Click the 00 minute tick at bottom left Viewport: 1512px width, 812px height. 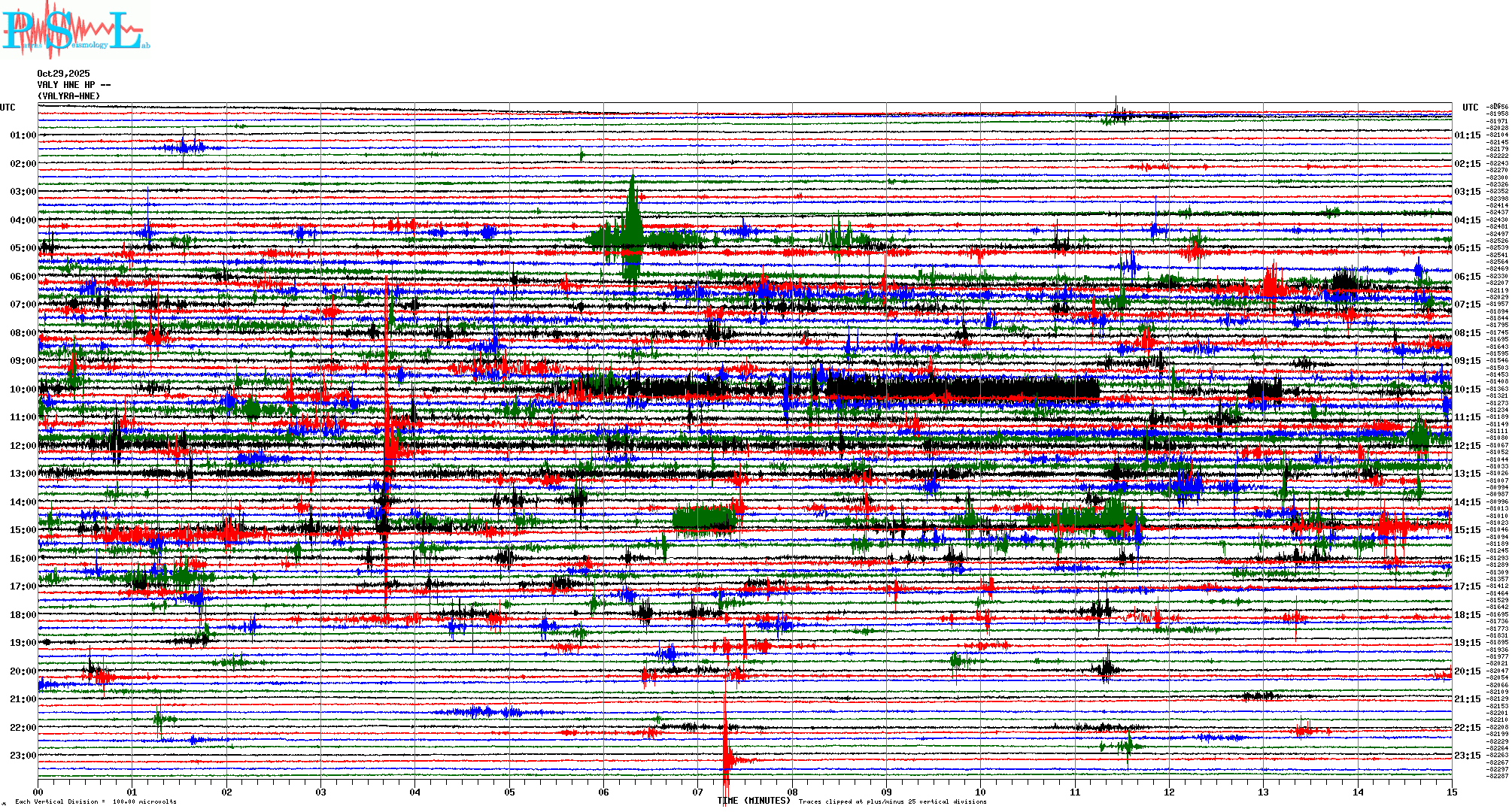click(x=38, y=792)
